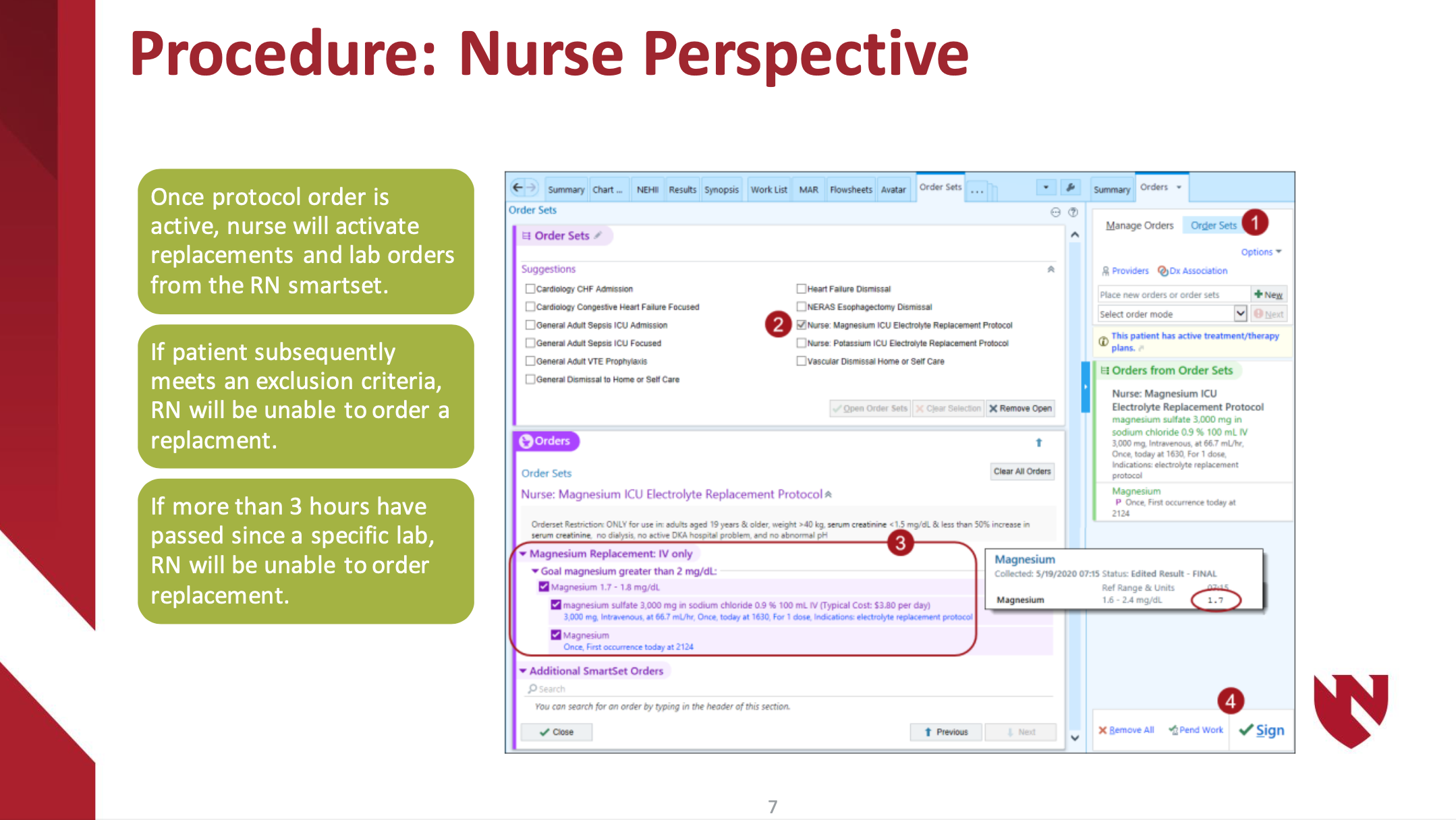Collapse Magnesium Replacement: IV only section

pos(524,554)
